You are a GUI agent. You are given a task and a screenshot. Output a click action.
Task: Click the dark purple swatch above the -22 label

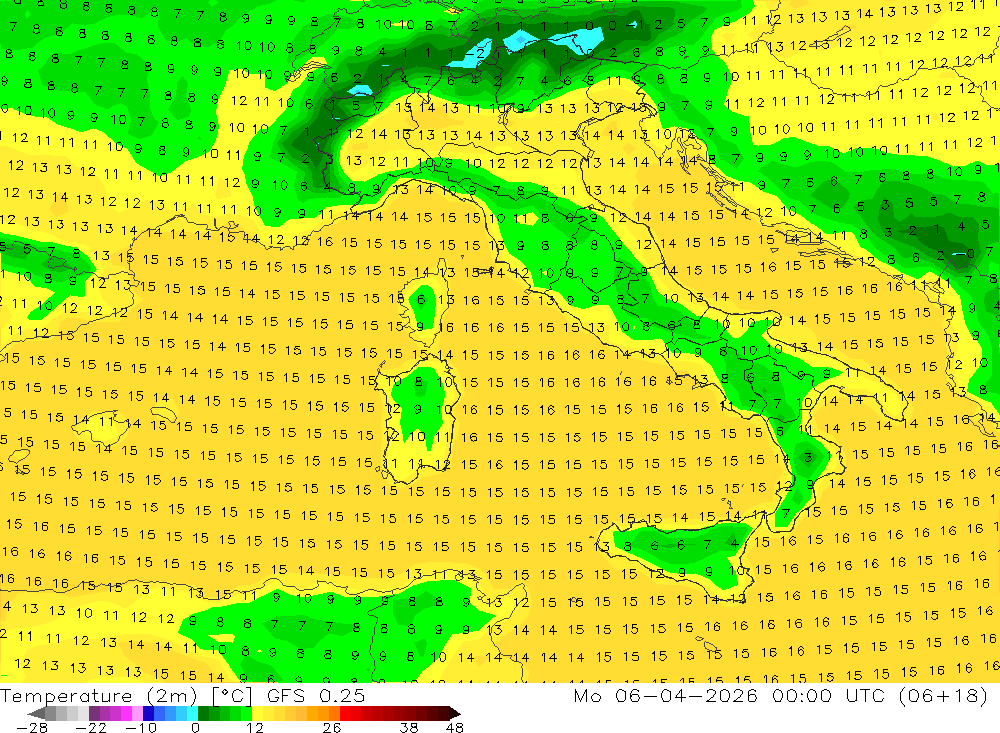click(x=94, y=713)
